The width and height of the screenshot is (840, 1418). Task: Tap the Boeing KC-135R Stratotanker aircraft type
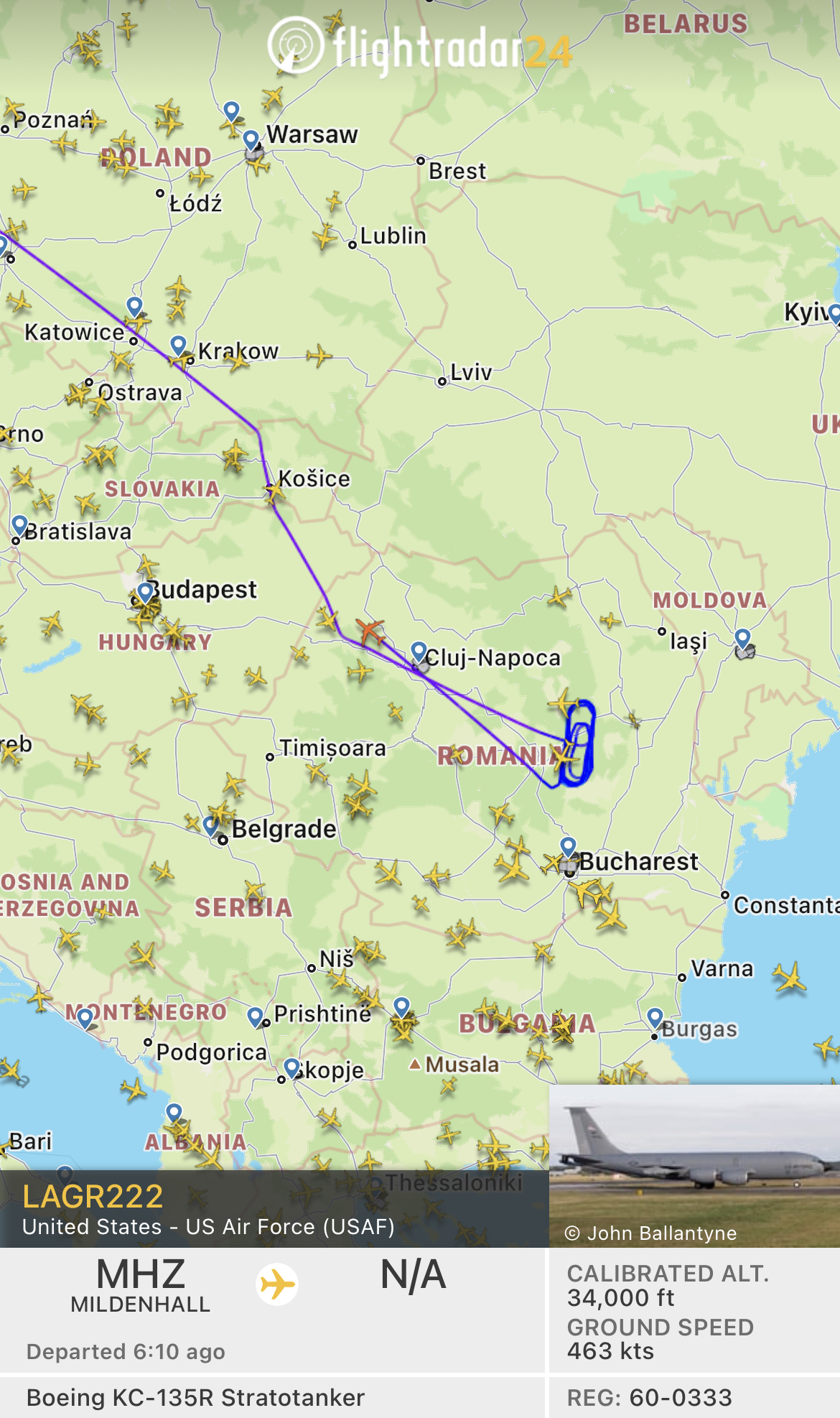tap(195, 1397)
